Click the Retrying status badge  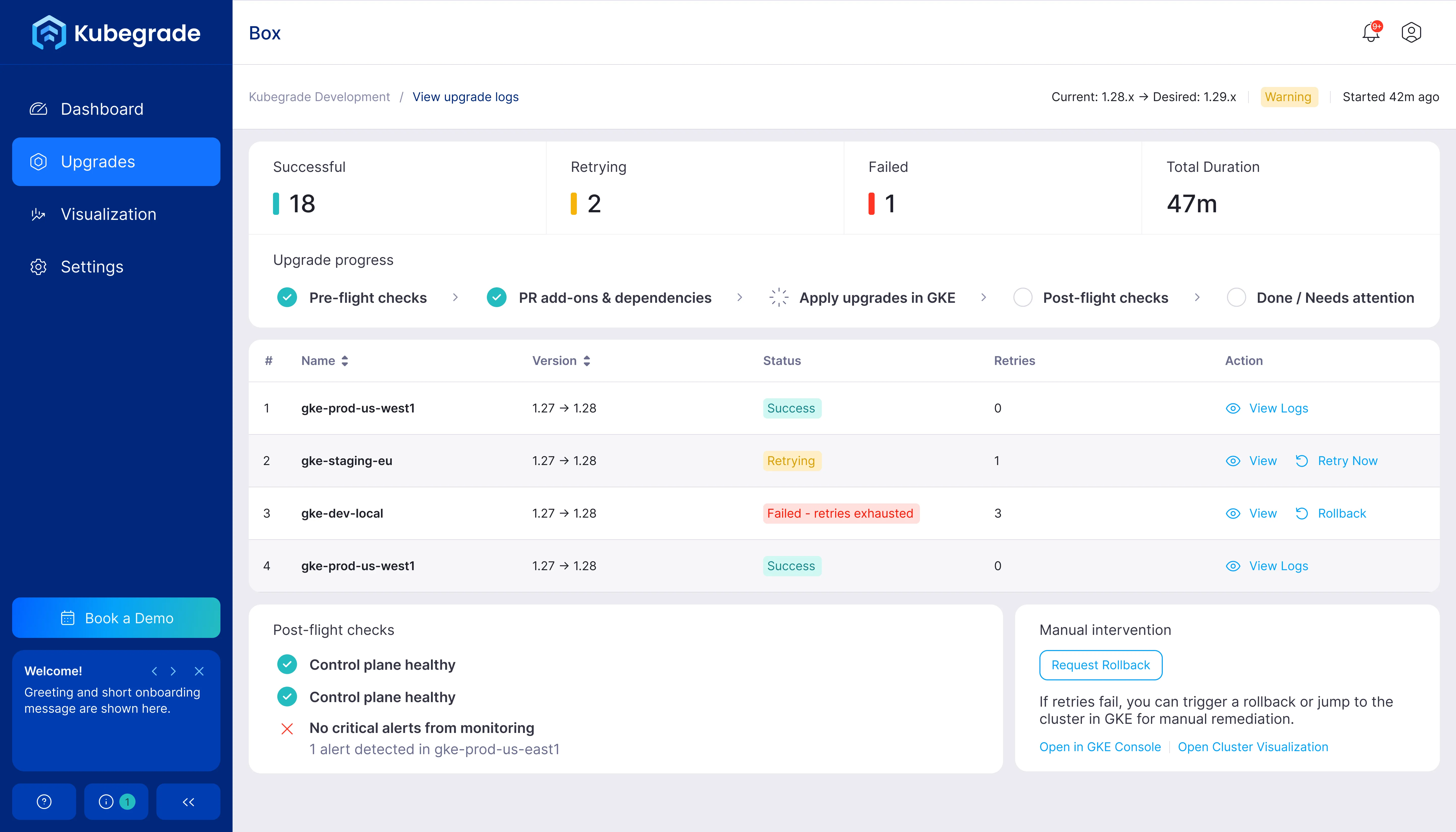[x=791, y=461]
